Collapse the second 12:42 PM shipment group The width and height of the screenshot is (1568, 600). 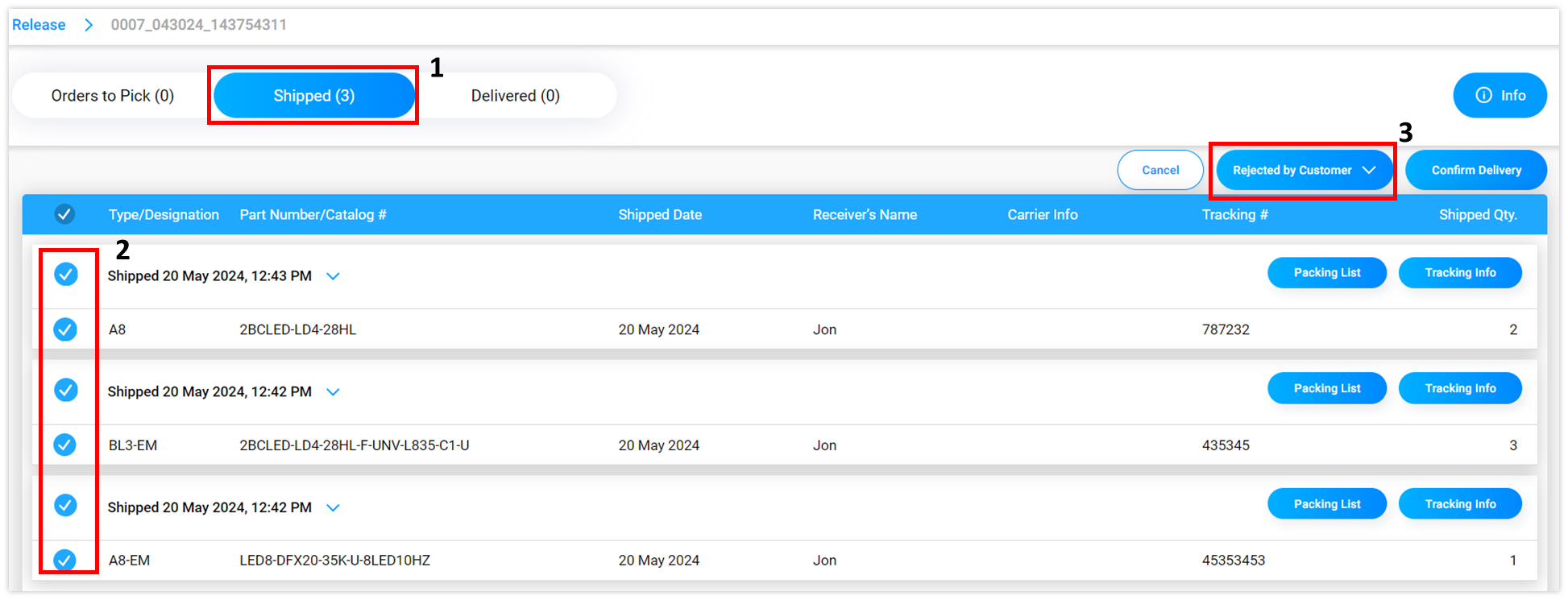pos(333,391)
